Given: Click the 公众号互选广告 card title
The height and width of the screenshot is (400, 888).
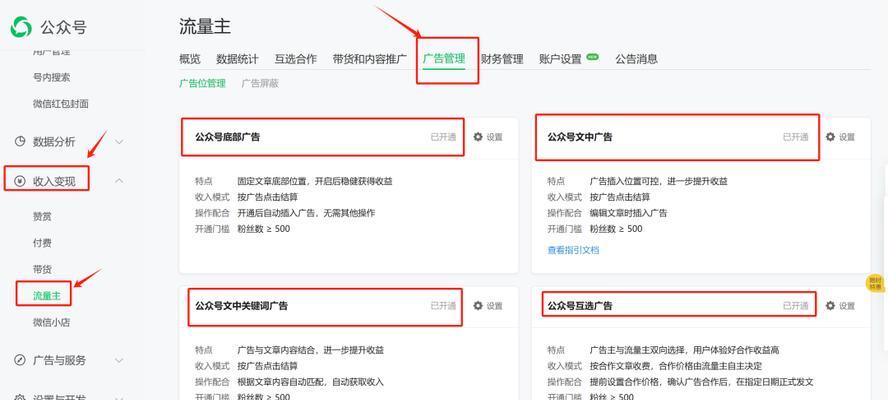Looking at the screenshot, I should [x=580, y=305].
